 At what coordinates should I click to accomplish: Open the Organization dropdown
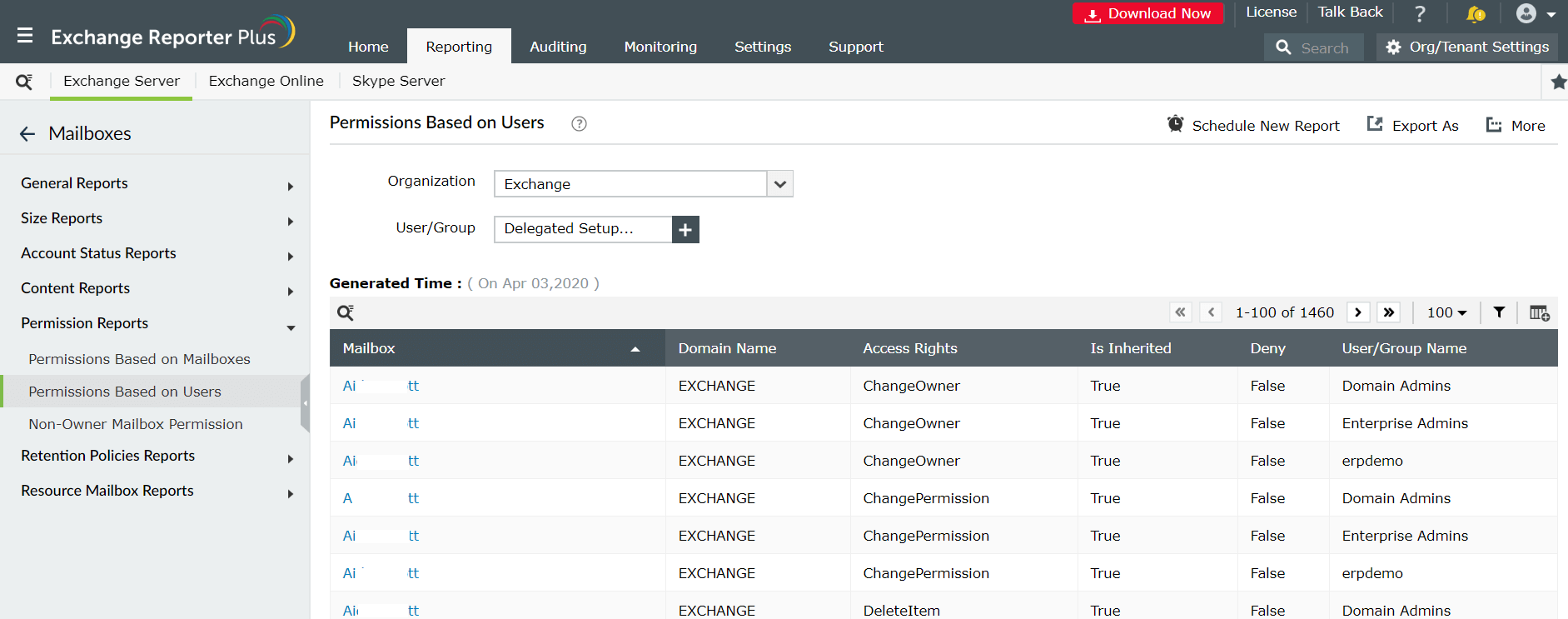[x=643, y=184]
